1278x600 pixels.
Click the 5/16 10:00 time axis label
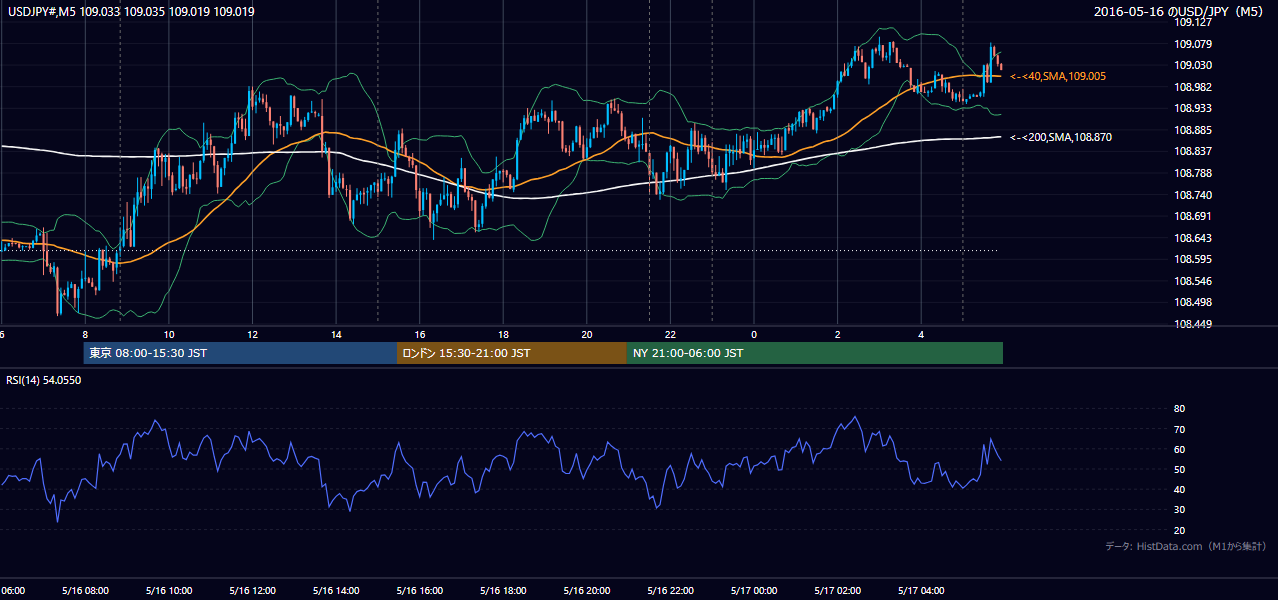click(168, 590)
